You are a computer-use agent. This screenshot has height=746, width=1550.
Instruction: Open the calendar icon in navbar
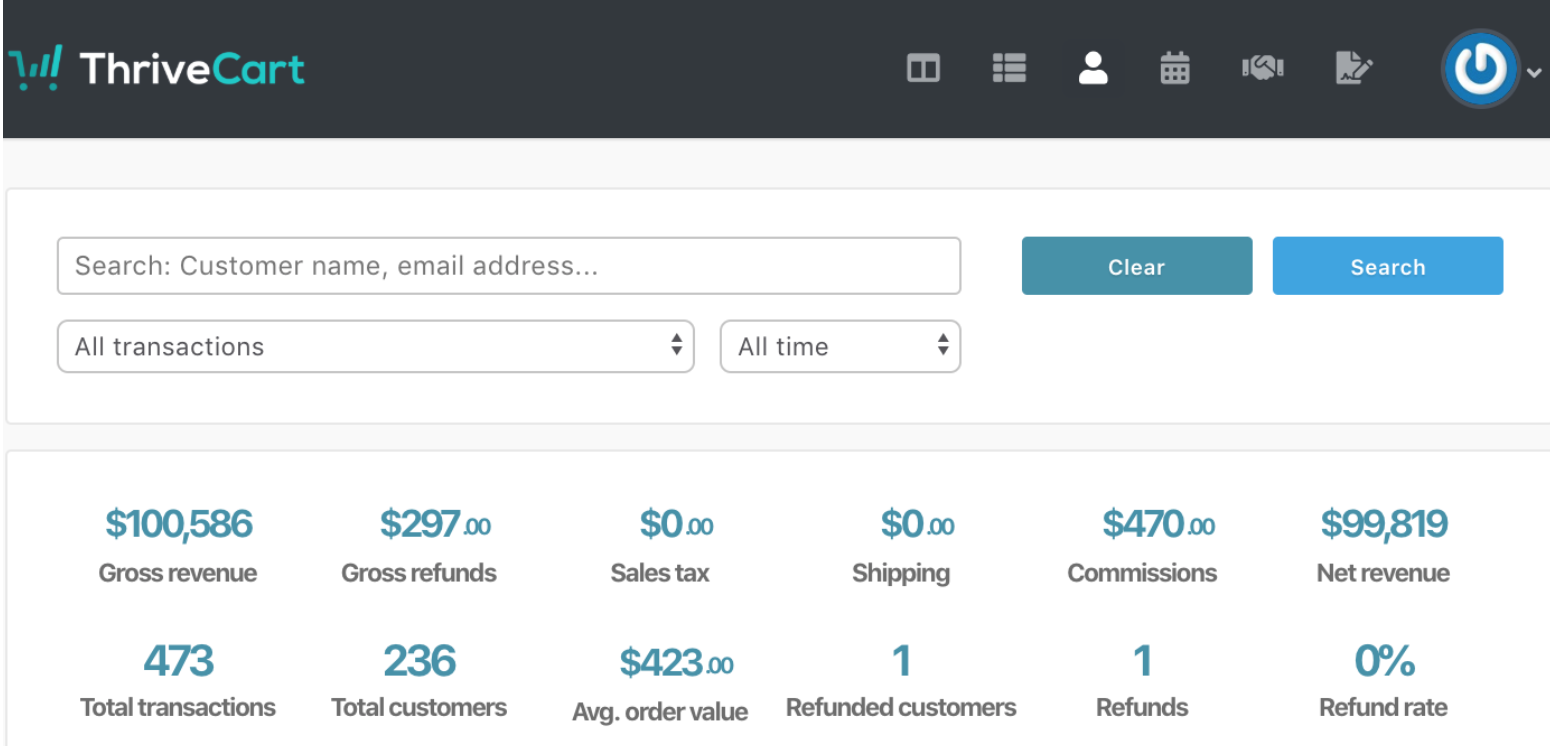click(1174, 69)
